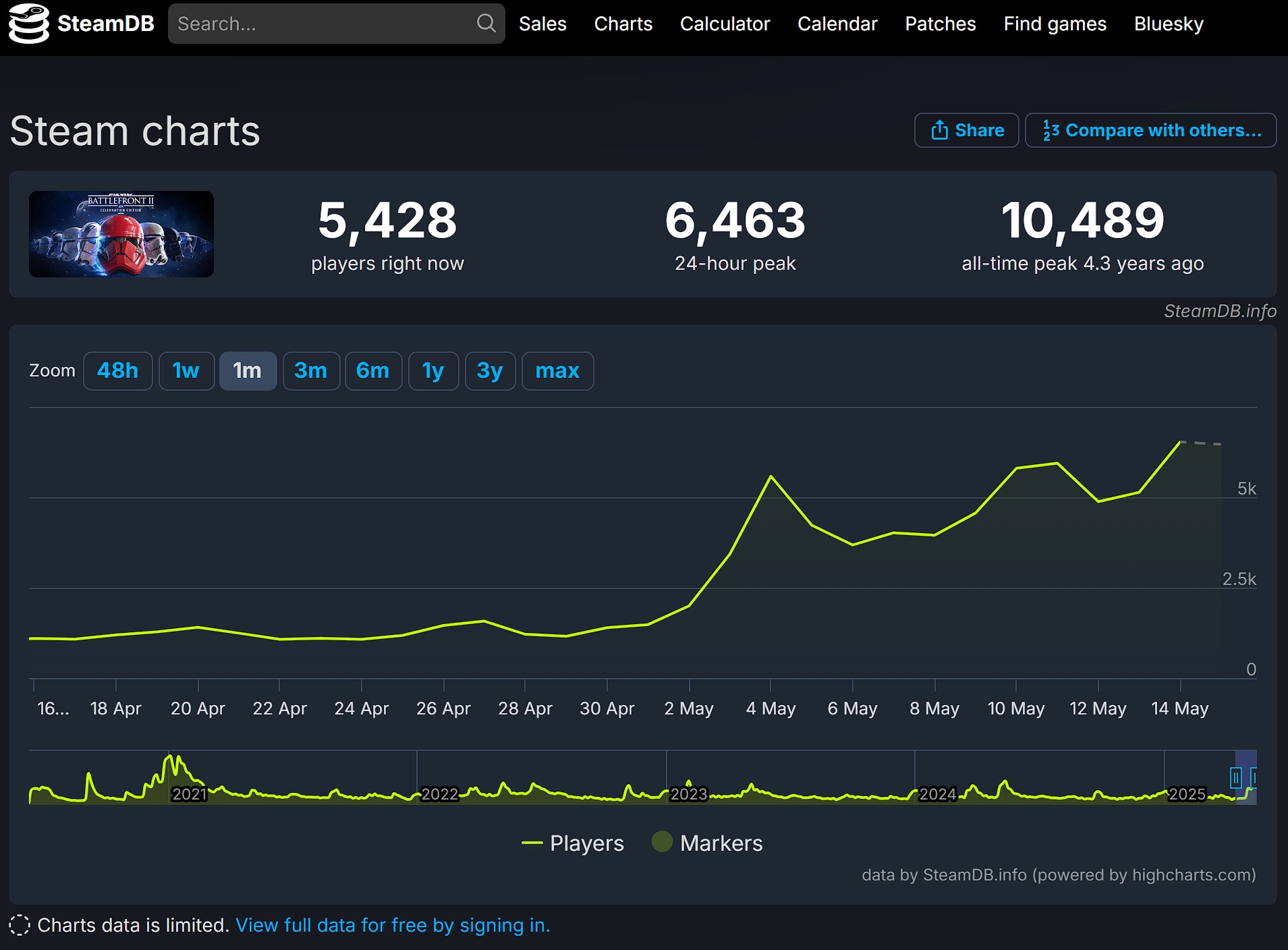Open the Bluesky link
This screenshot has height=950, width=1288.
pos(1169,24)
